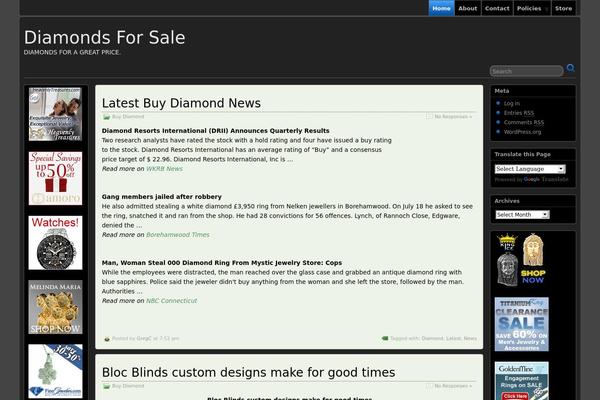Open the Special Savings 50% off ad
The height and width of the screenshot is (400, 600).
(x=55, y=178)
